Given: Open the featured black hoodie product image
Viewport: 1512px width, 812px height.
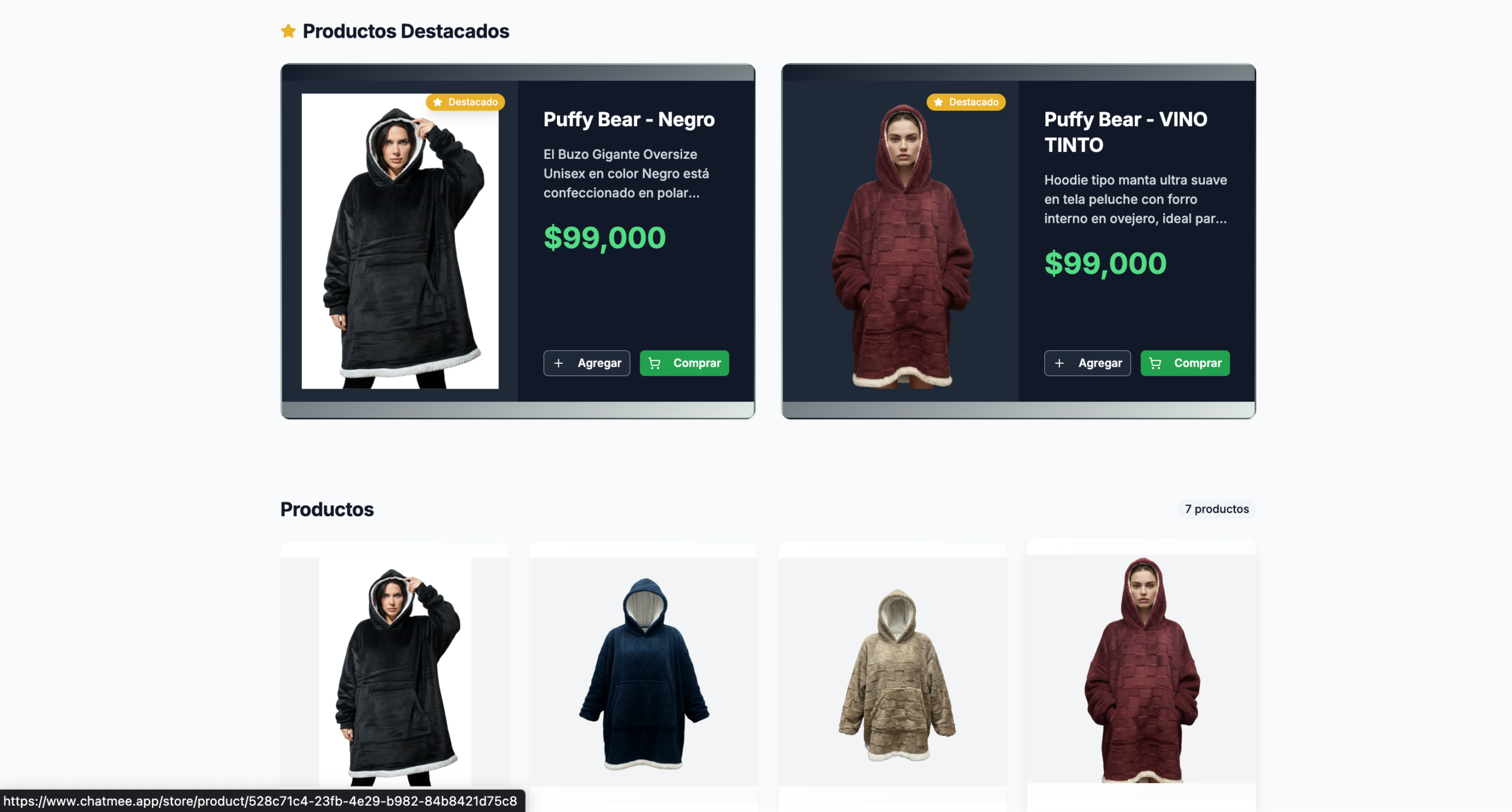Looking at the screenshot, I should coord(400,241).
